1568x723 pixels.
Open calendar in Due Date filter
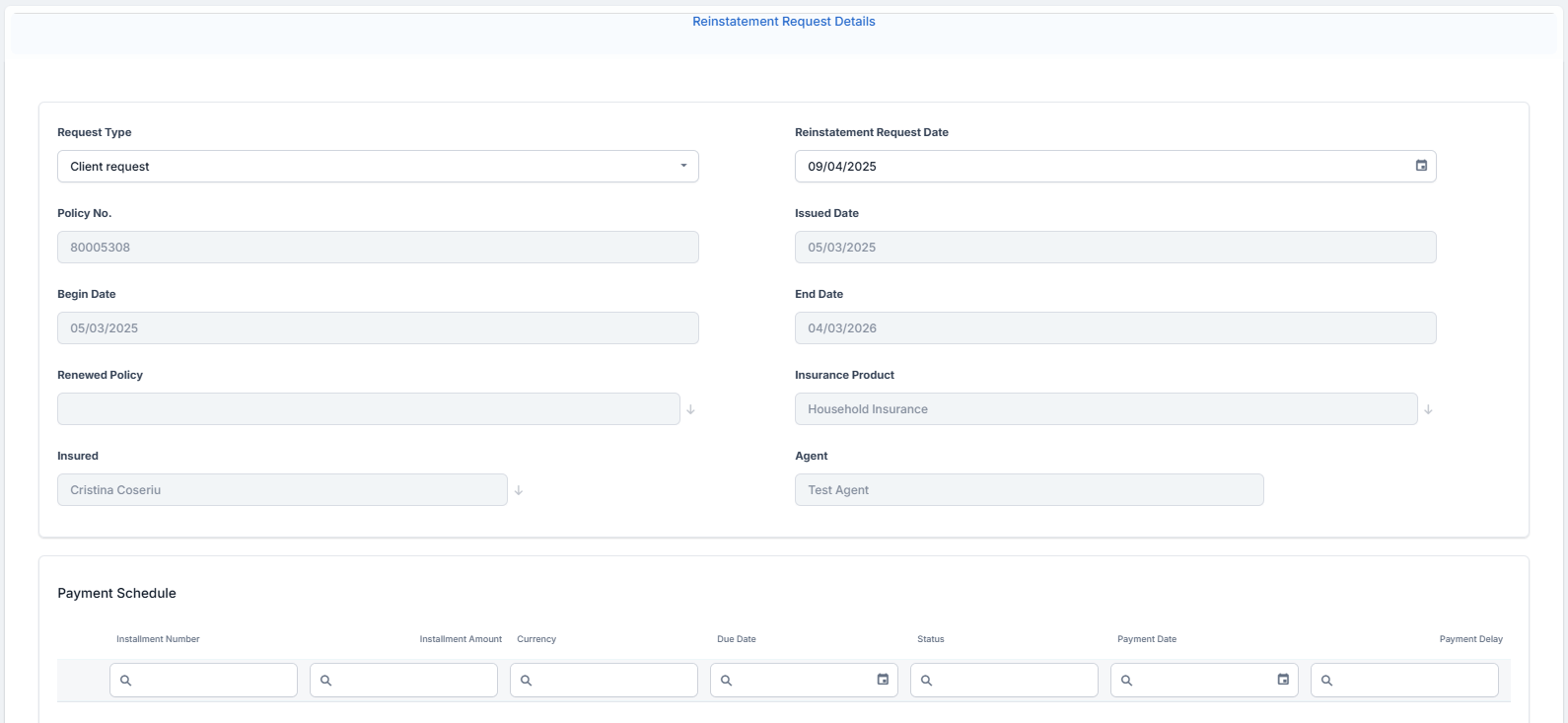(883, 680)
